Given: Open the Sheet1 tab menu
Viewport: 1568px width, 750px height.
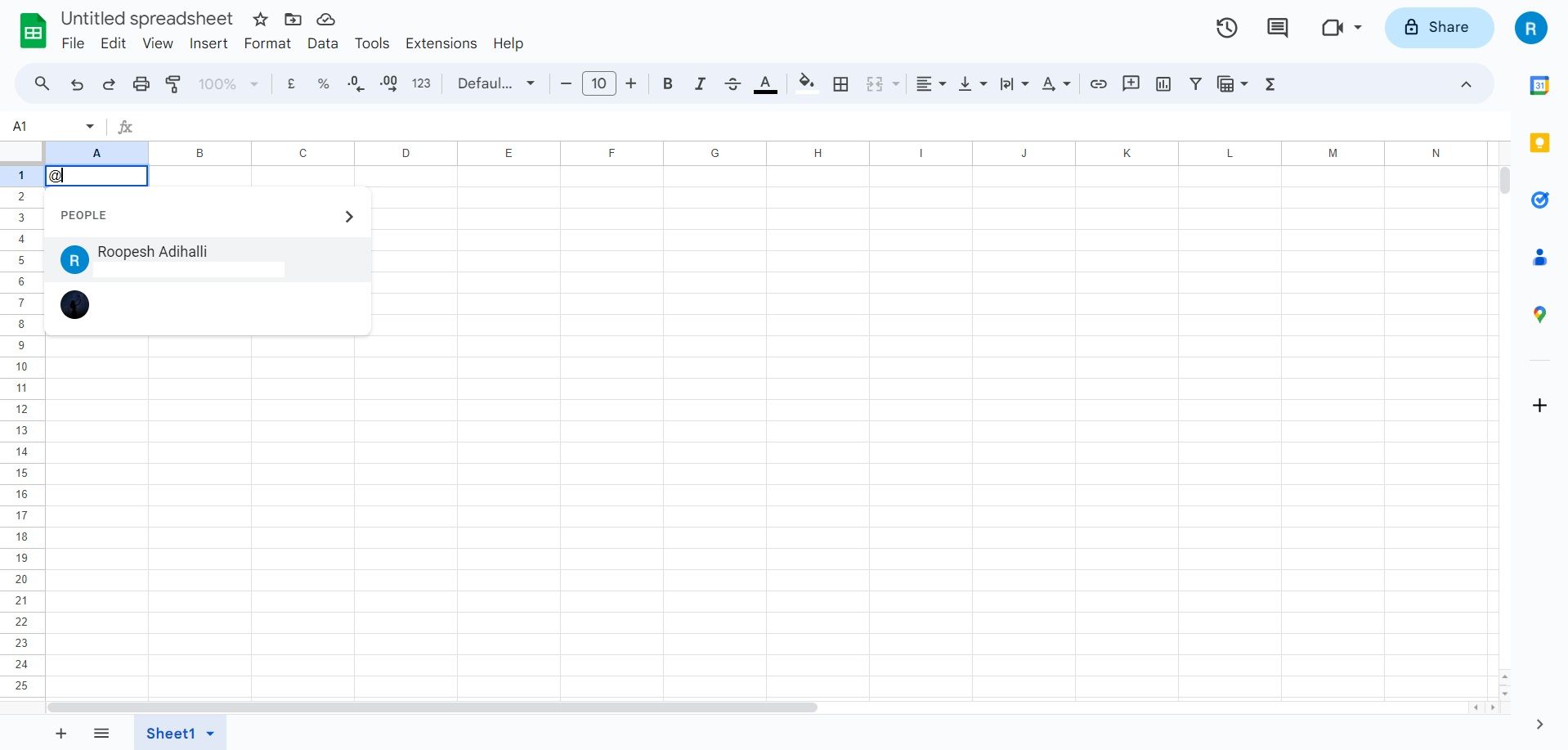Looking at the screenshot, I should pos(210,733).
